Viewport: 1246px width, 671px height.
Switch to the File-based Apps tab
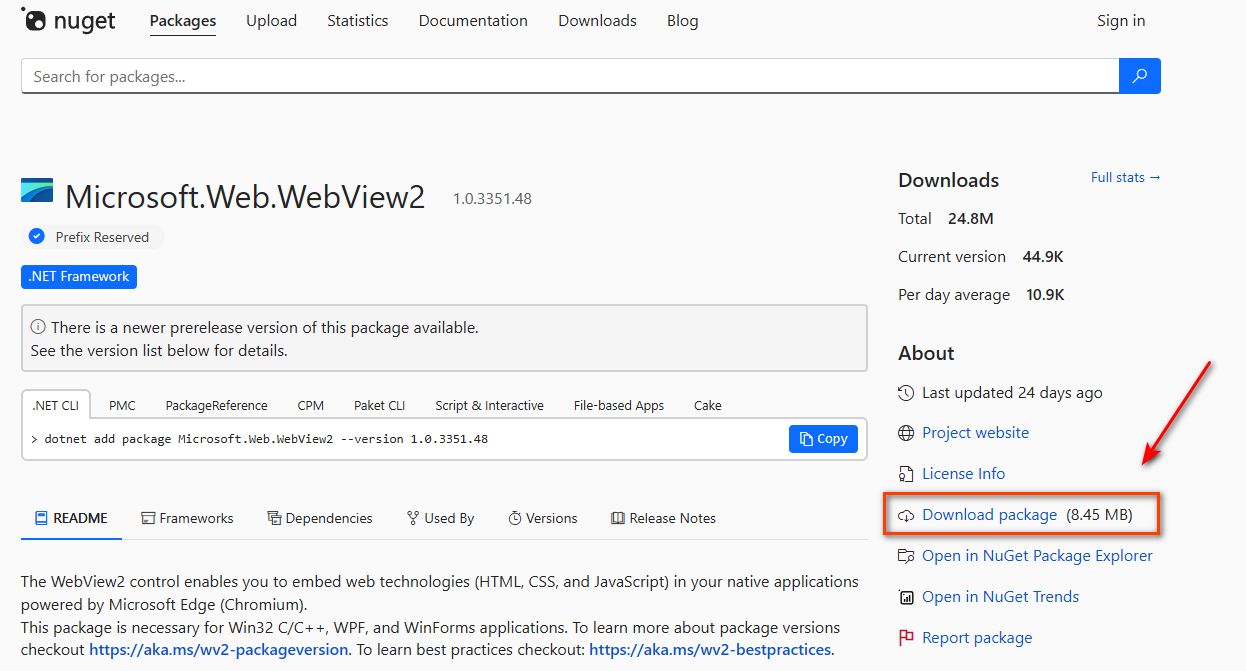point(619,405)
